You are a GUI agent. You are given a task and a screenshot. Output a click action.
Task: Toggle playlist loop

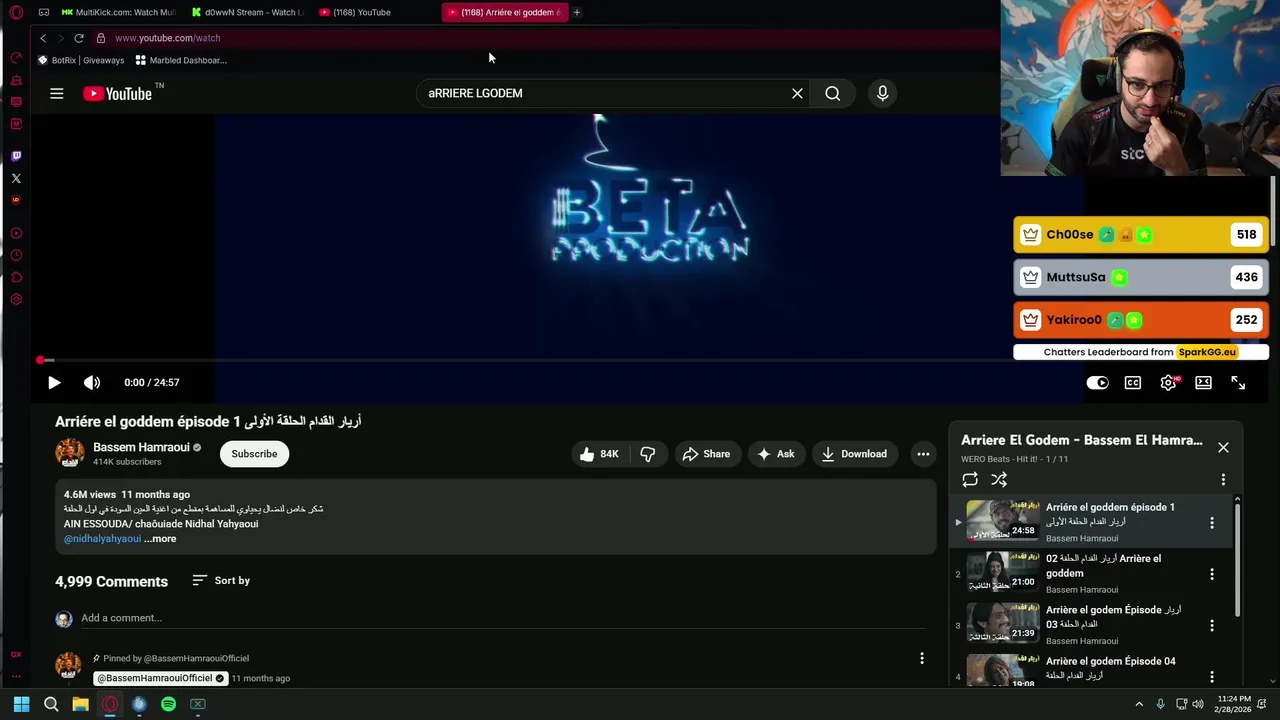tap(970, 480)
